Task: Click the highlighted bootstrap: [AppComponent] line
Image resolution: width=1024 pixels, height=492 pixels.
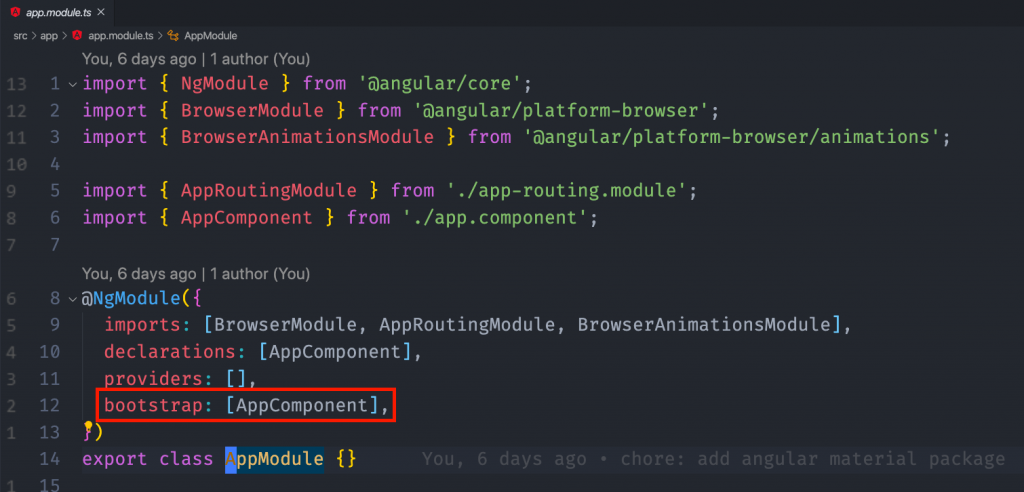Action: [246, 406]
